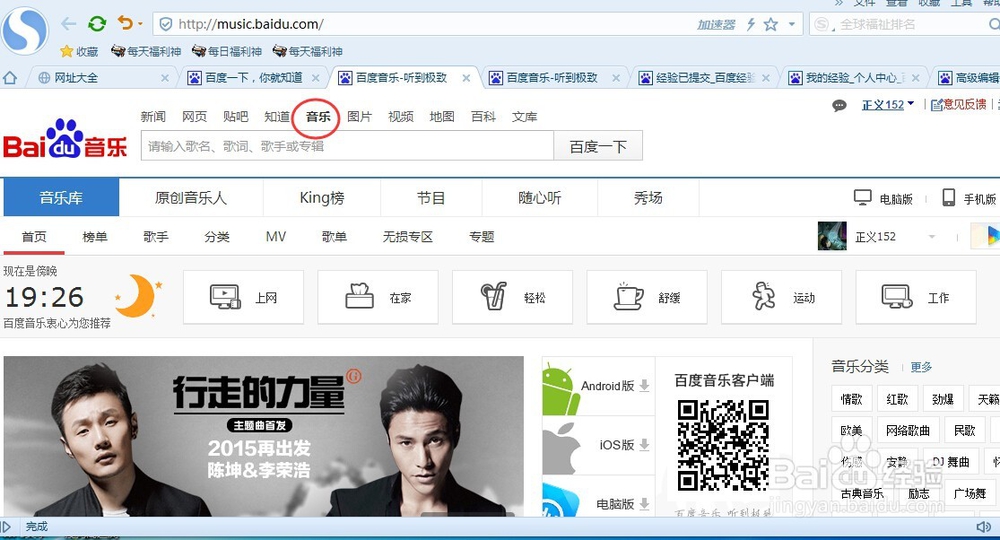
Task: Download the iOS版 client
Action: tap(598, 445)
